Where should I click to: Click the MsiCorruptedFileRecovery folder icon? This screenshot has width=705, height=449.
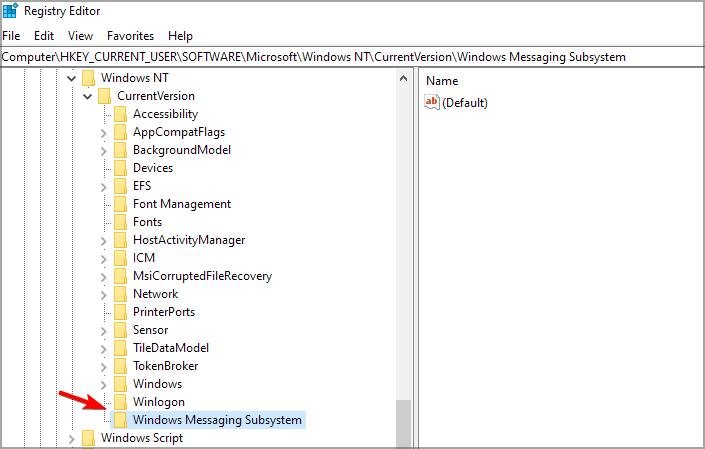point(120,276)
